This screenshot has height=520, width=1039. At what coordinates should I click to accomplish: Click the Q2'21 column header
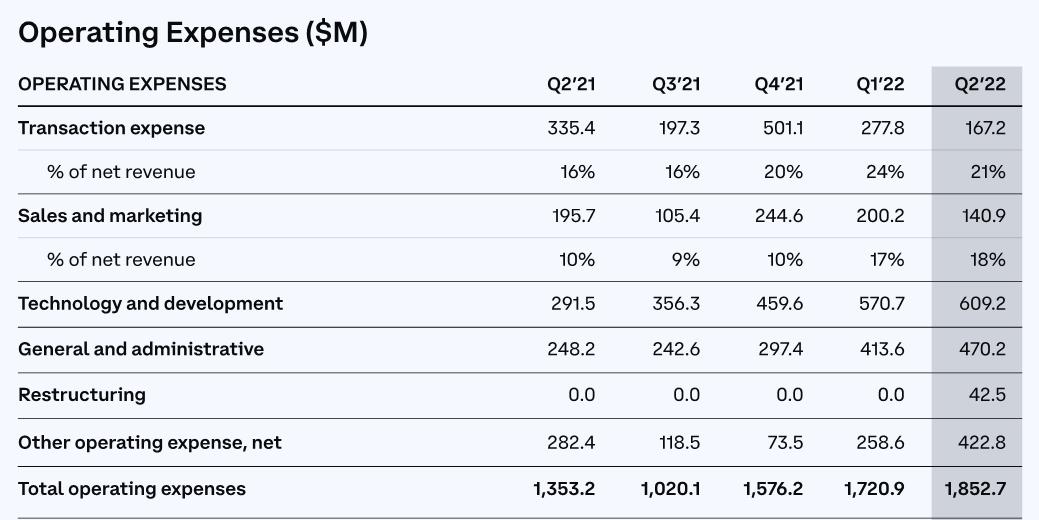point(571,84)
